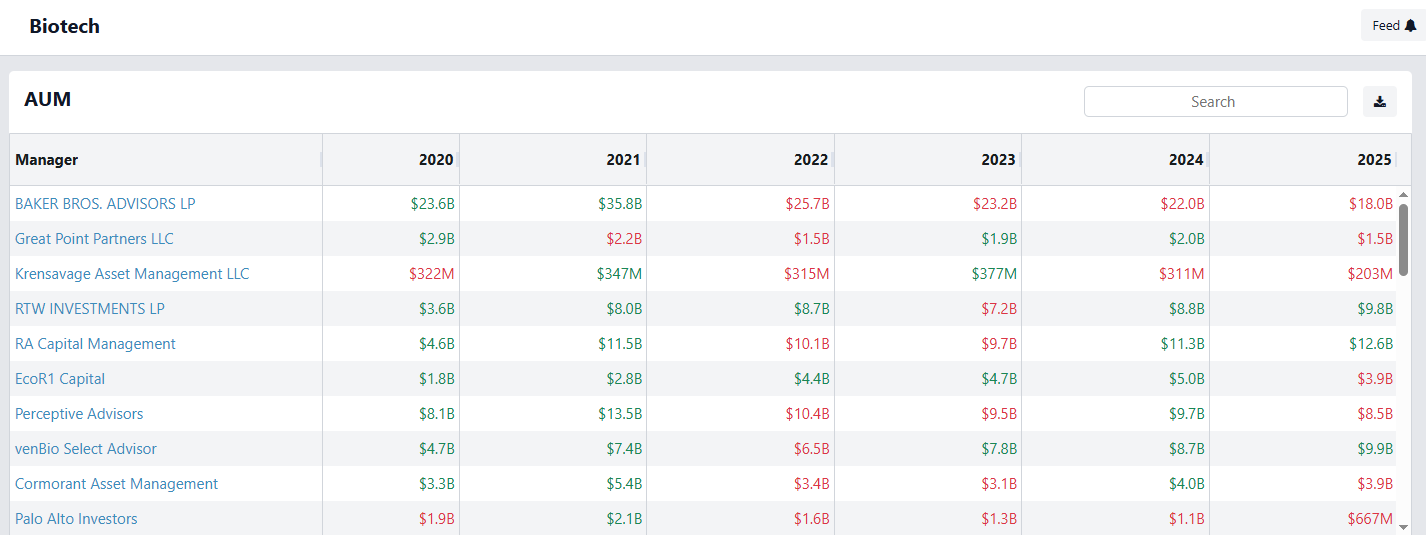Select Krensavage 2023 value $377M
The image size is (1426, 535).
coord(994,273)
